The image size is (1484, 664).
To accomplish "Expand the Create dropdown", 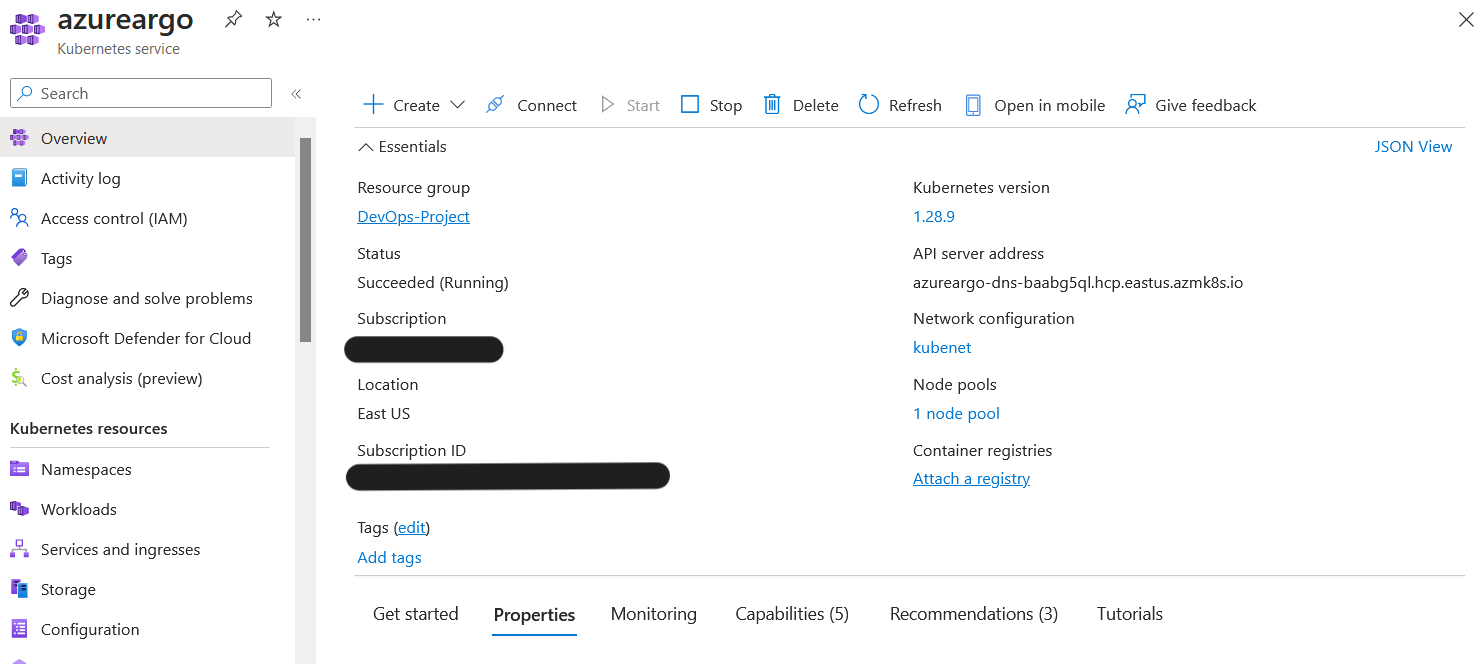I will (458, 104).
